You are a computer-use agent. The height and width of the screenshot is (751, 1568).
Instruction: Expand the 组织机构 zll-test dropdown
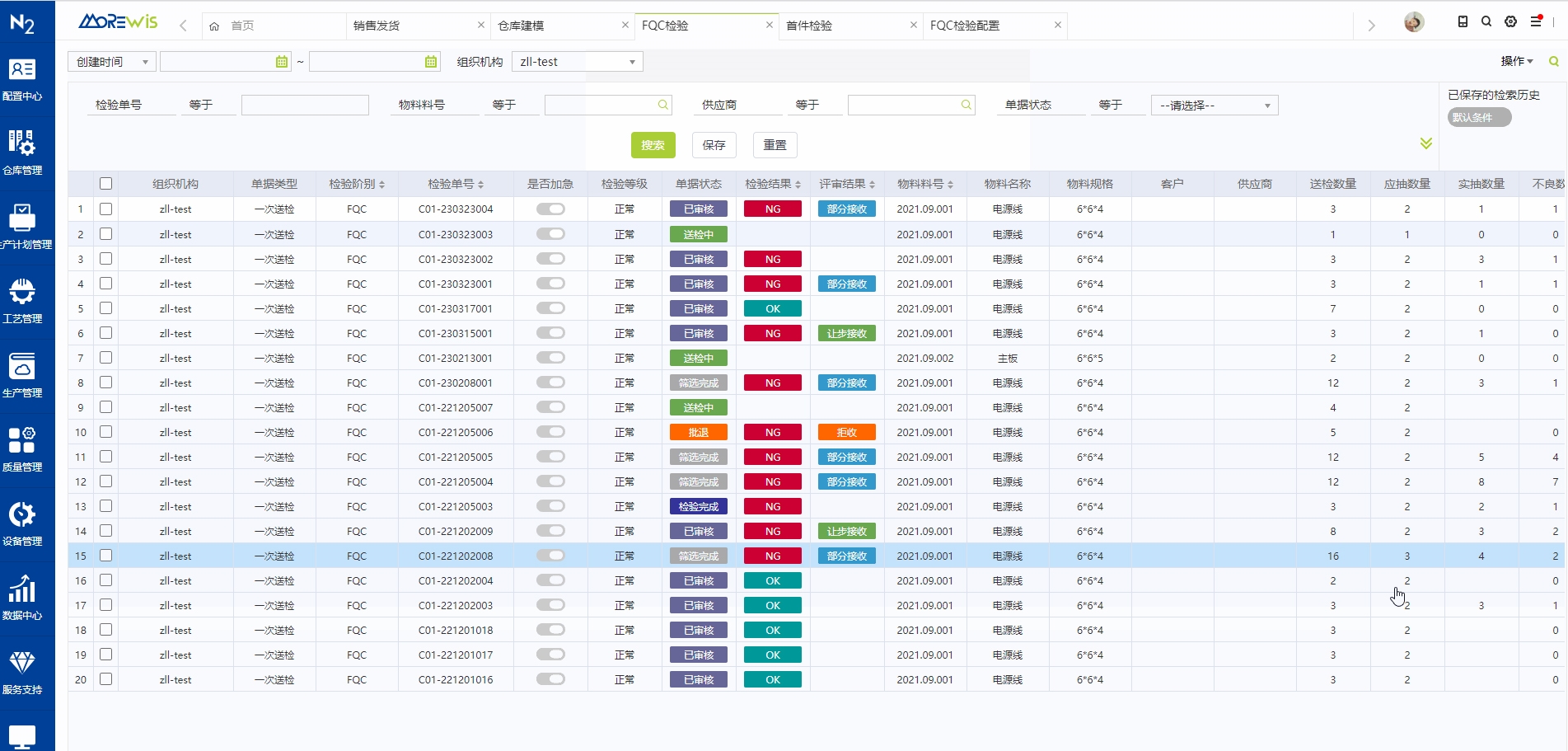577,62
